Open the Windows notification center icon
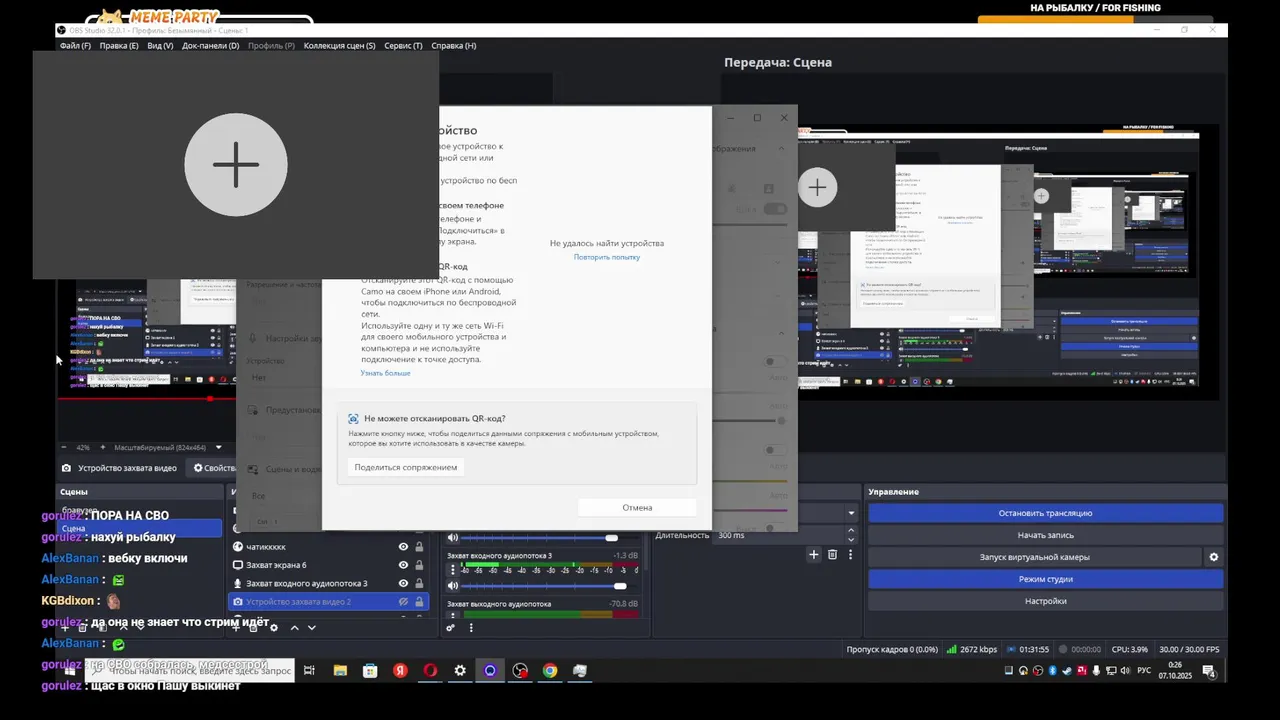 (x=1208, y=671)
